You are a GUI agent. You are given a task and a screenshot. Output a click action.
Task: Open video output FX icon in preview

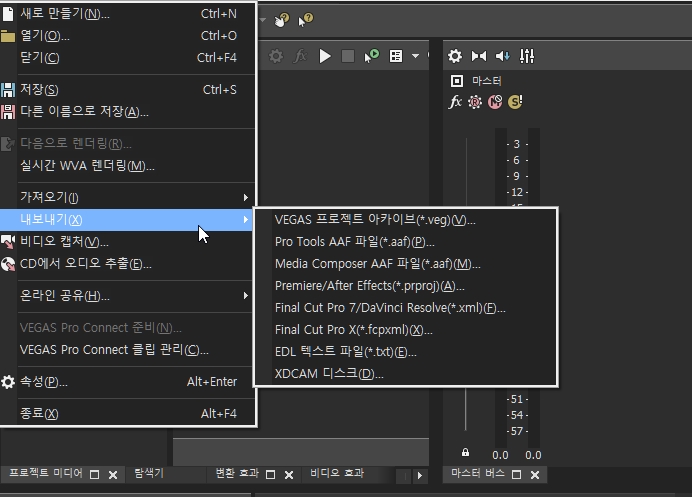300,56
